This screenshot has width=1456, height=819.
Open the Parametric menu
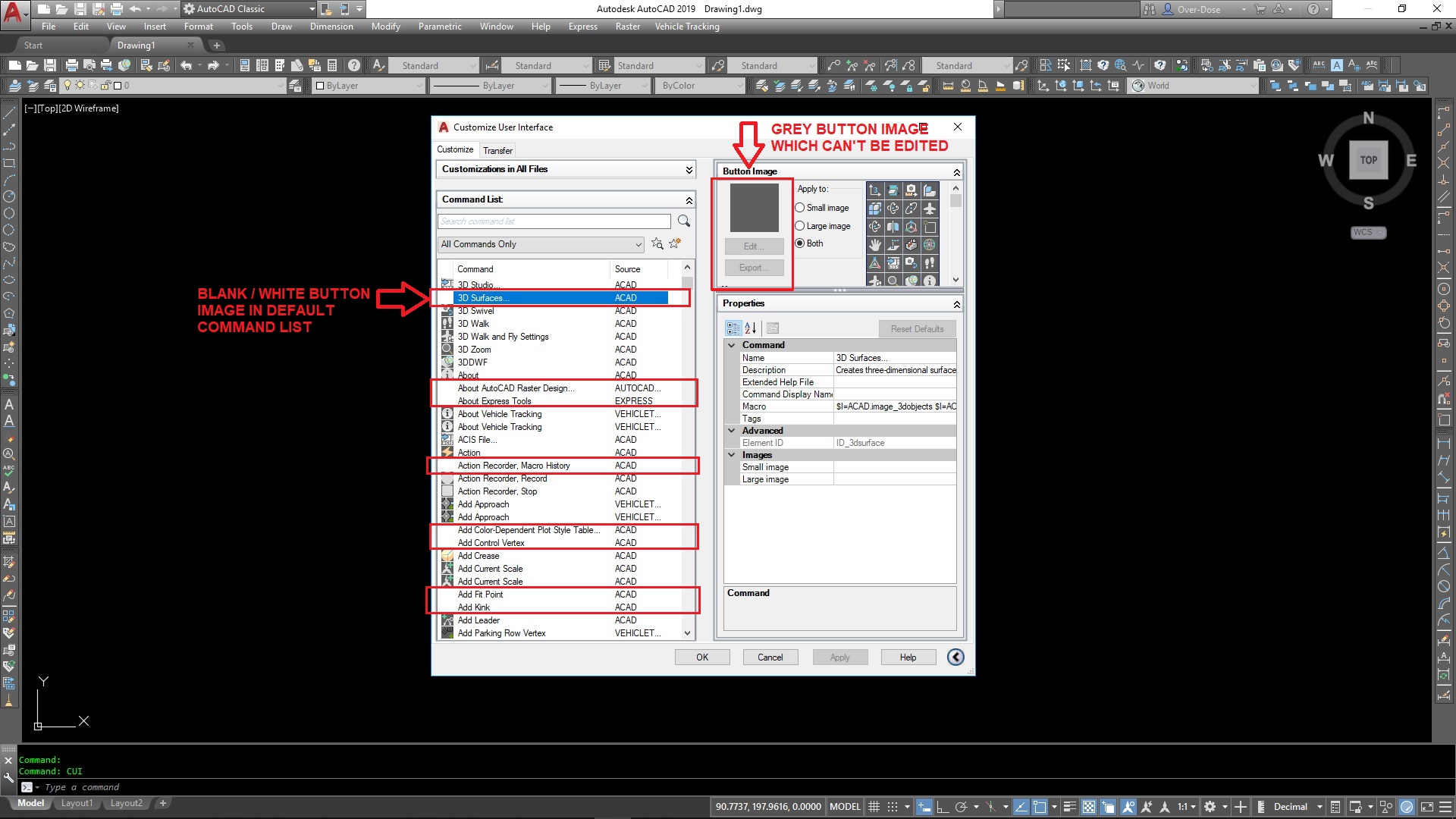pyautogui.click(x=440, y=27)
